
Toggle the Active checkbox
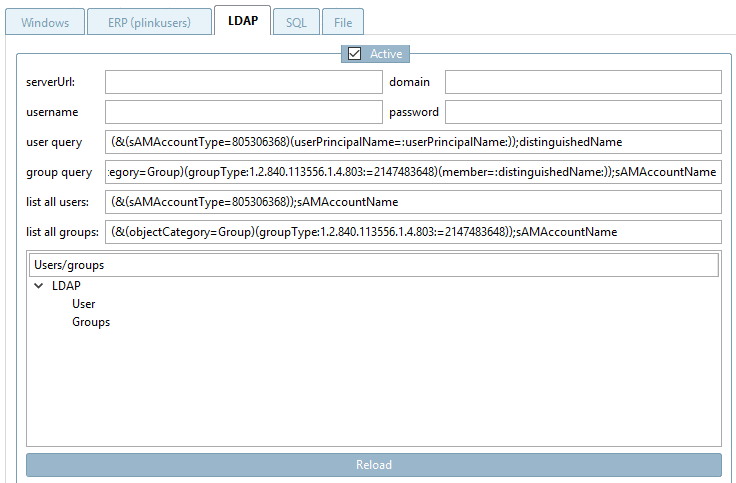coord(354,54)
